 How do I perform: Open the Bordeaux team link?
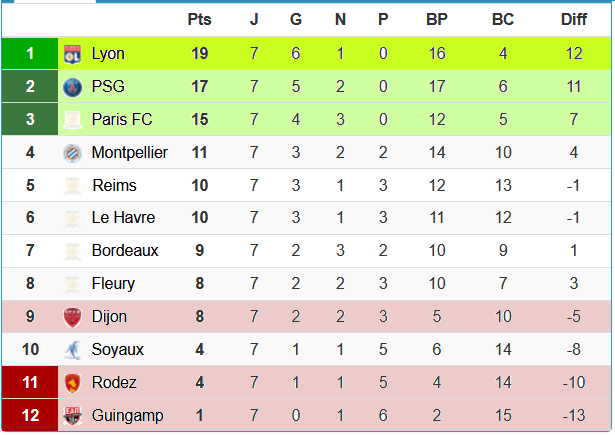pyautogui.click(x=125, y=251)
